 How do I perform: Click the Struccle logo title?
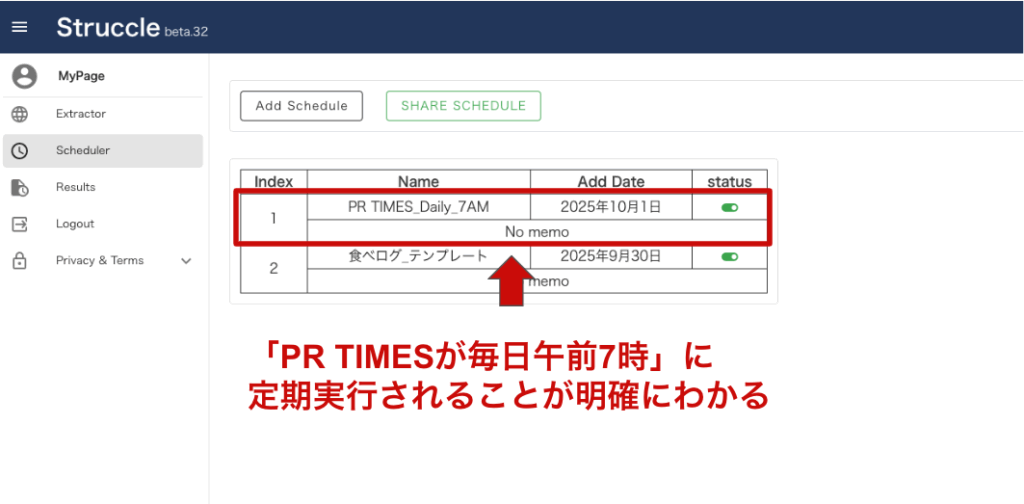pos(107,27)
